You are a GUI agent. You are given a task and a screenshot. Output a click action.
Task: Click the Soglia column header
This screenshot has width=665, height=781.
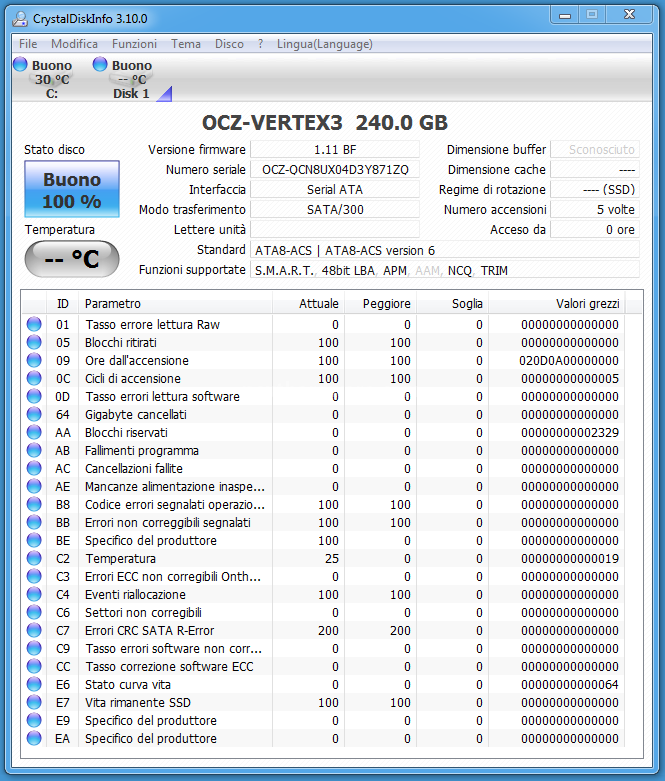tap(453, 304)
